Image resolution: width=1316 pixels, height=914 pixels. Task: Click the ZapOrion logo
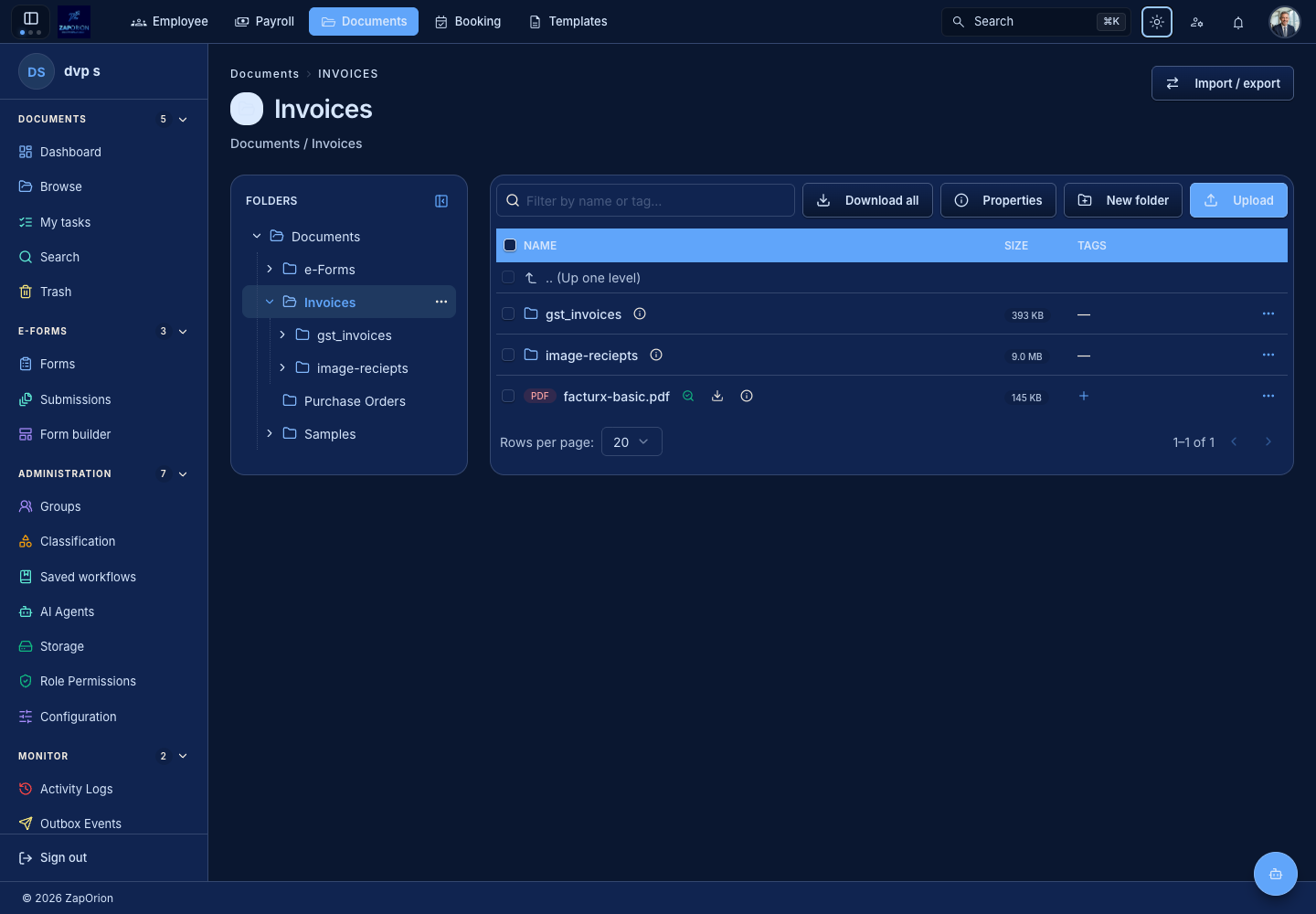(74, 21)
